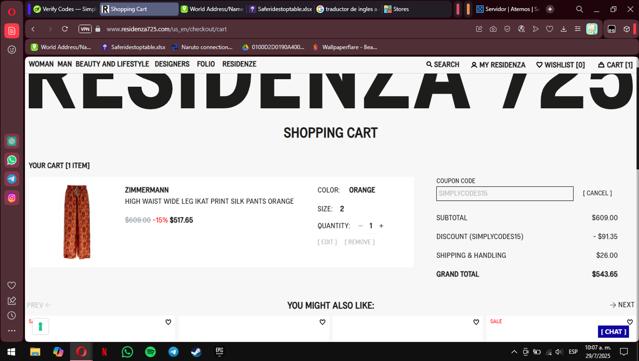Open FOLIO menu
The image size is (639, 361).
click(x=206, y=64)
